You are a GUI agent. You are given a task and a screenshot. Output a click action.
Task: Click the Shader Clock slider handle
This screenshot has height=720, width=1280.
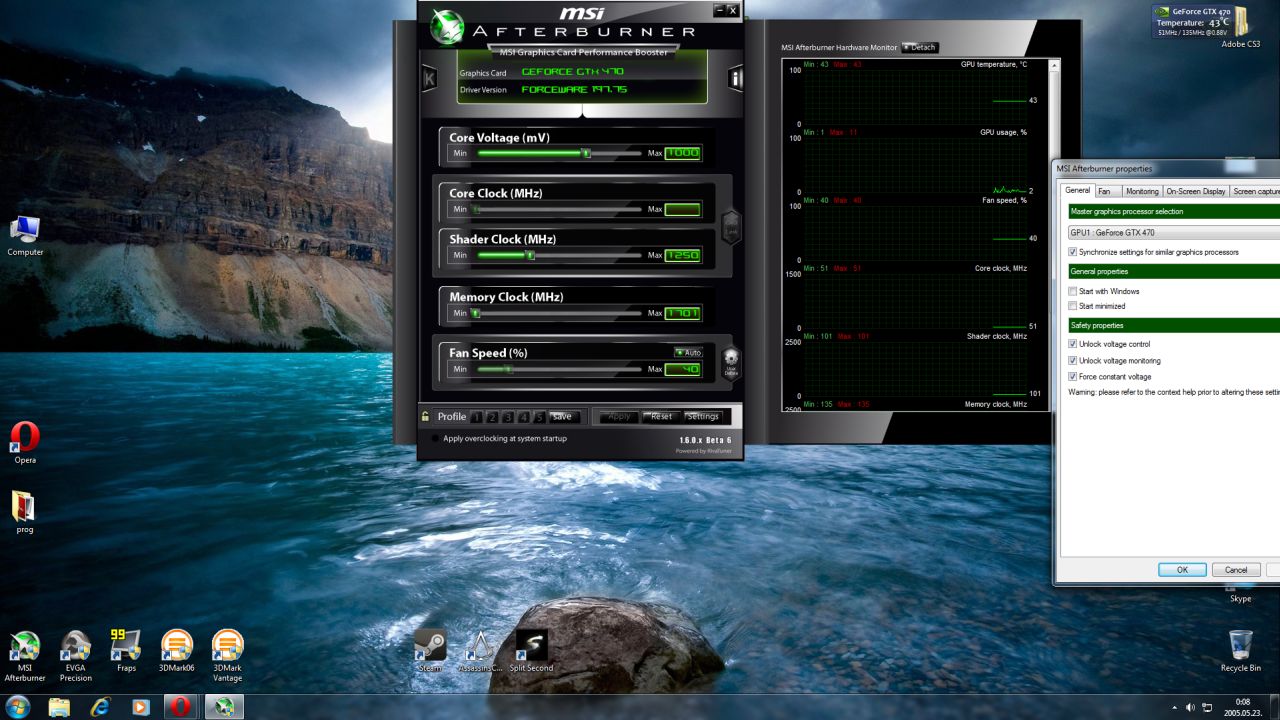(531, 255)
